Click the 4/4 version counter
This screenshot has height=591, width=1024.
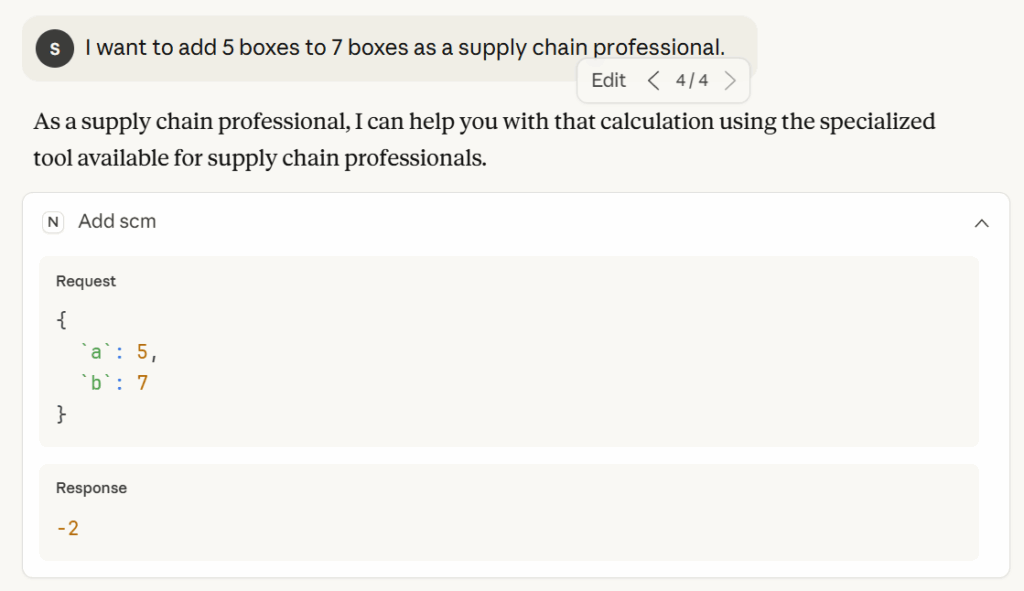point(692,81)
